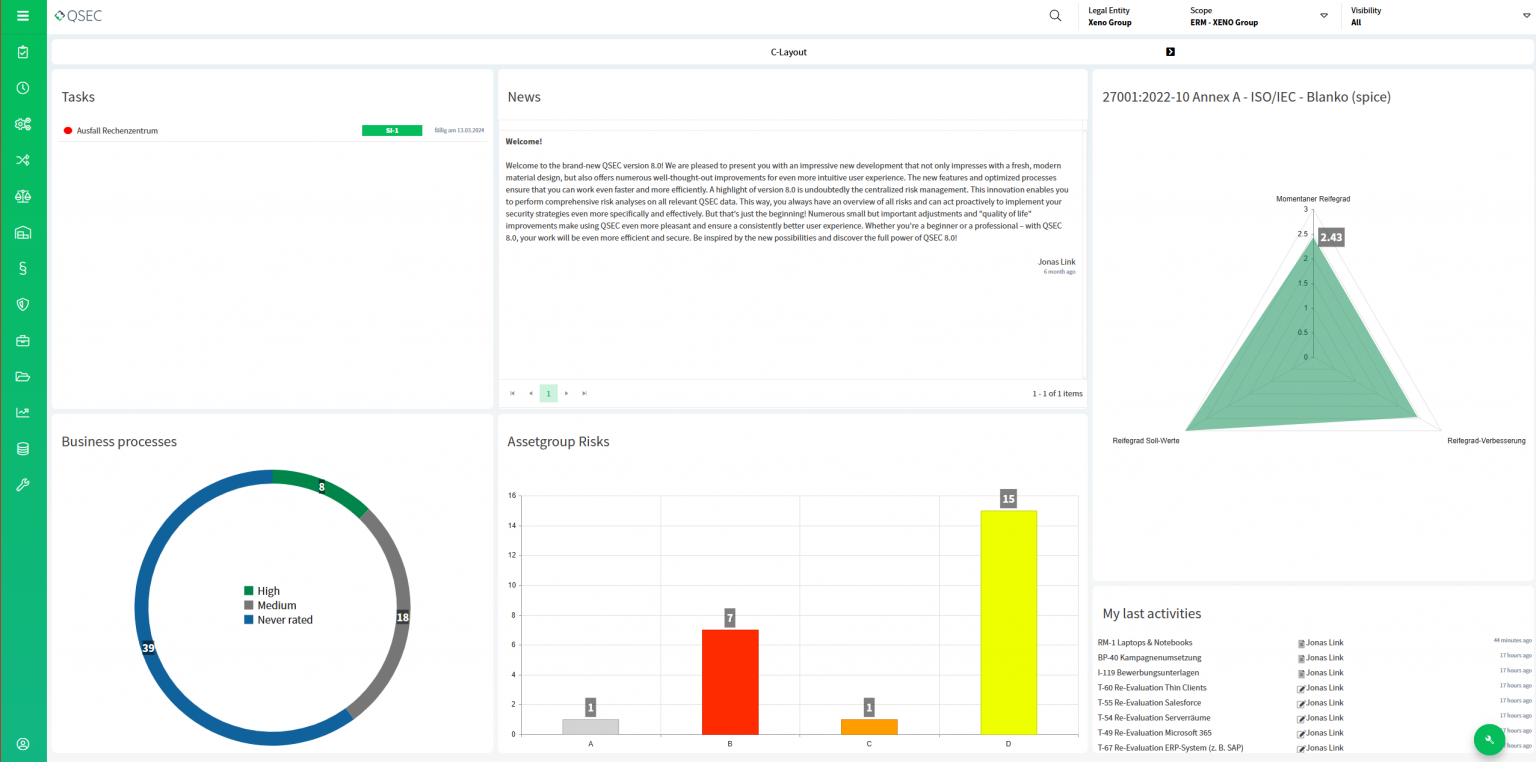Click the shuffle arrows icon in sidebar
This screenshot has height=762, width=1536.
pos(22,160)
